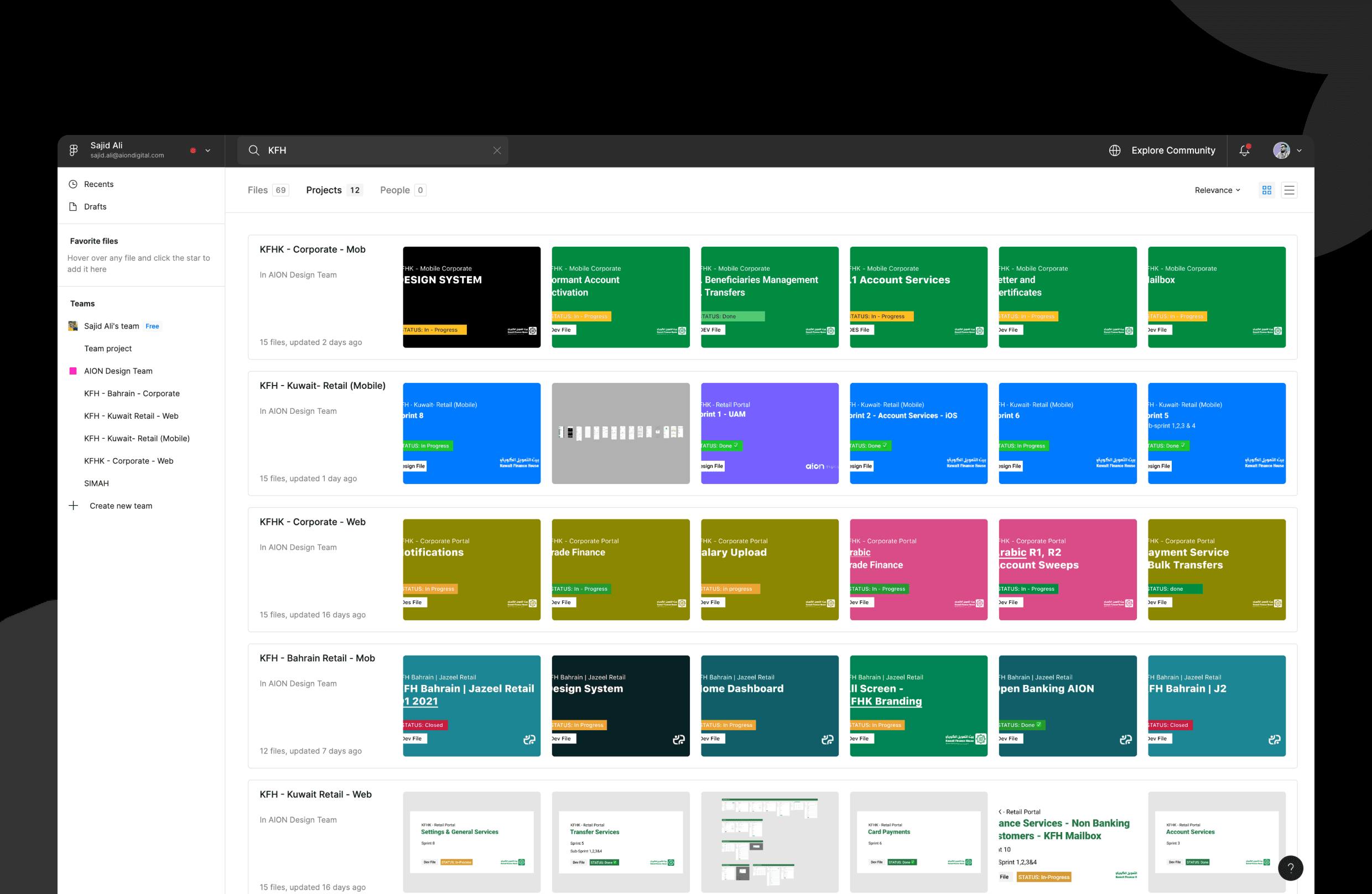Click the Free plan badge

click(152, 326)
